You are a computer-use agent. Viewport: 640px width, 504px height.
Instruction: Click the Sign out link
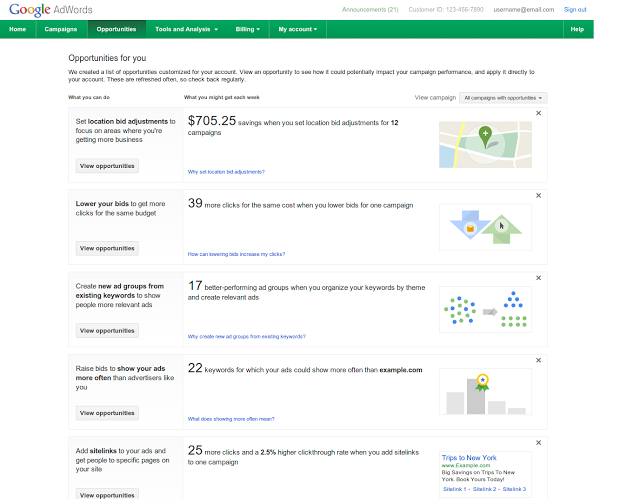pos(575,9)
